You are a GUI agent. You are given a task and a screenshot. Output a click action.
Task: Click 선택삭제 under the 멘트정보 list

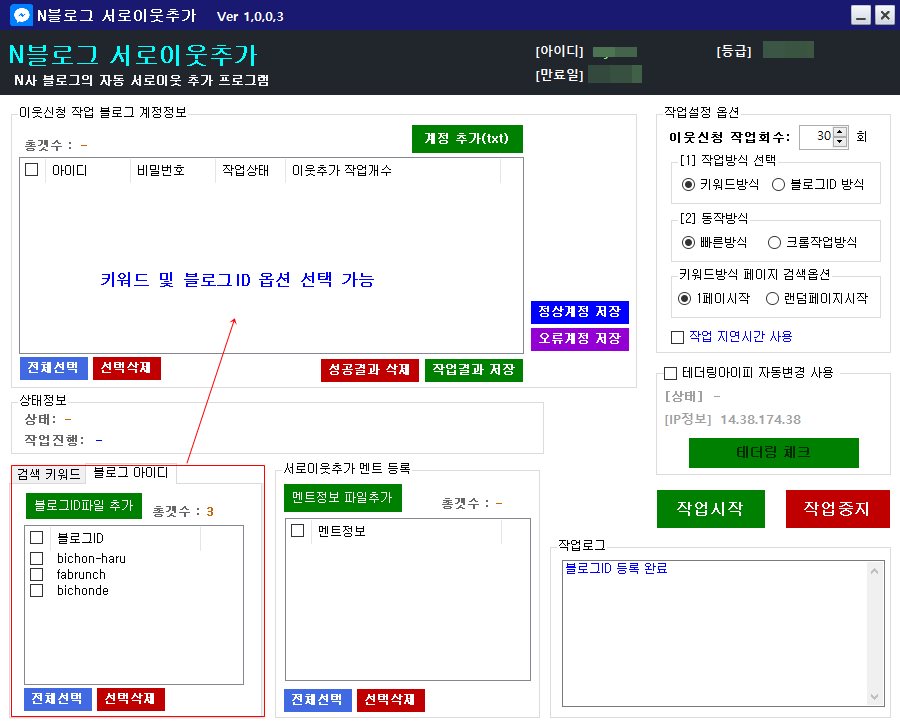pyautogui.click(x=390, y=700)
